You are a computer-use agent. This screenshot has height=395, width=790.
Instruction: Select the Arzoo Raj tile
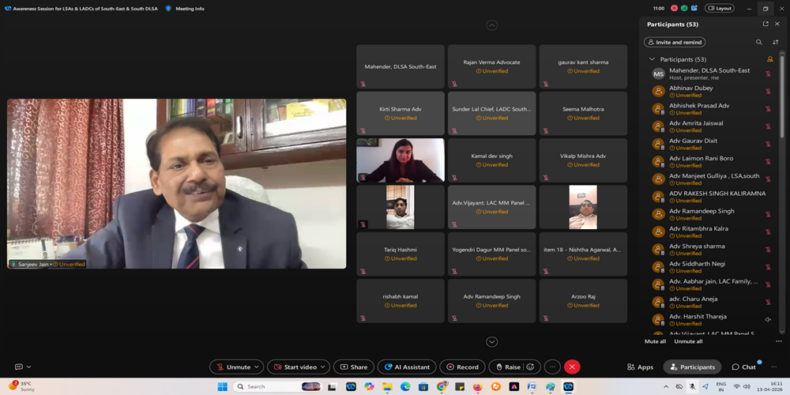583,301
